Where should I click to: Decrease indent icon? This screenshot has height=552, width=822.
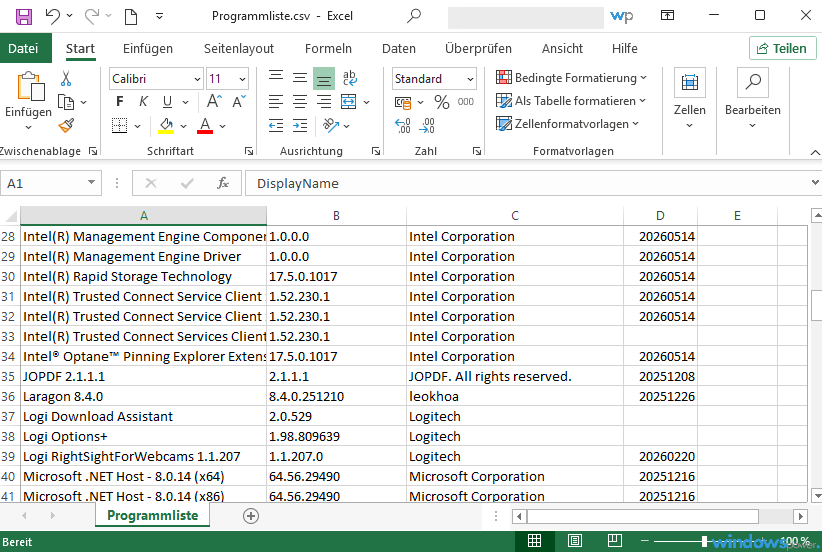click(276, 125)
